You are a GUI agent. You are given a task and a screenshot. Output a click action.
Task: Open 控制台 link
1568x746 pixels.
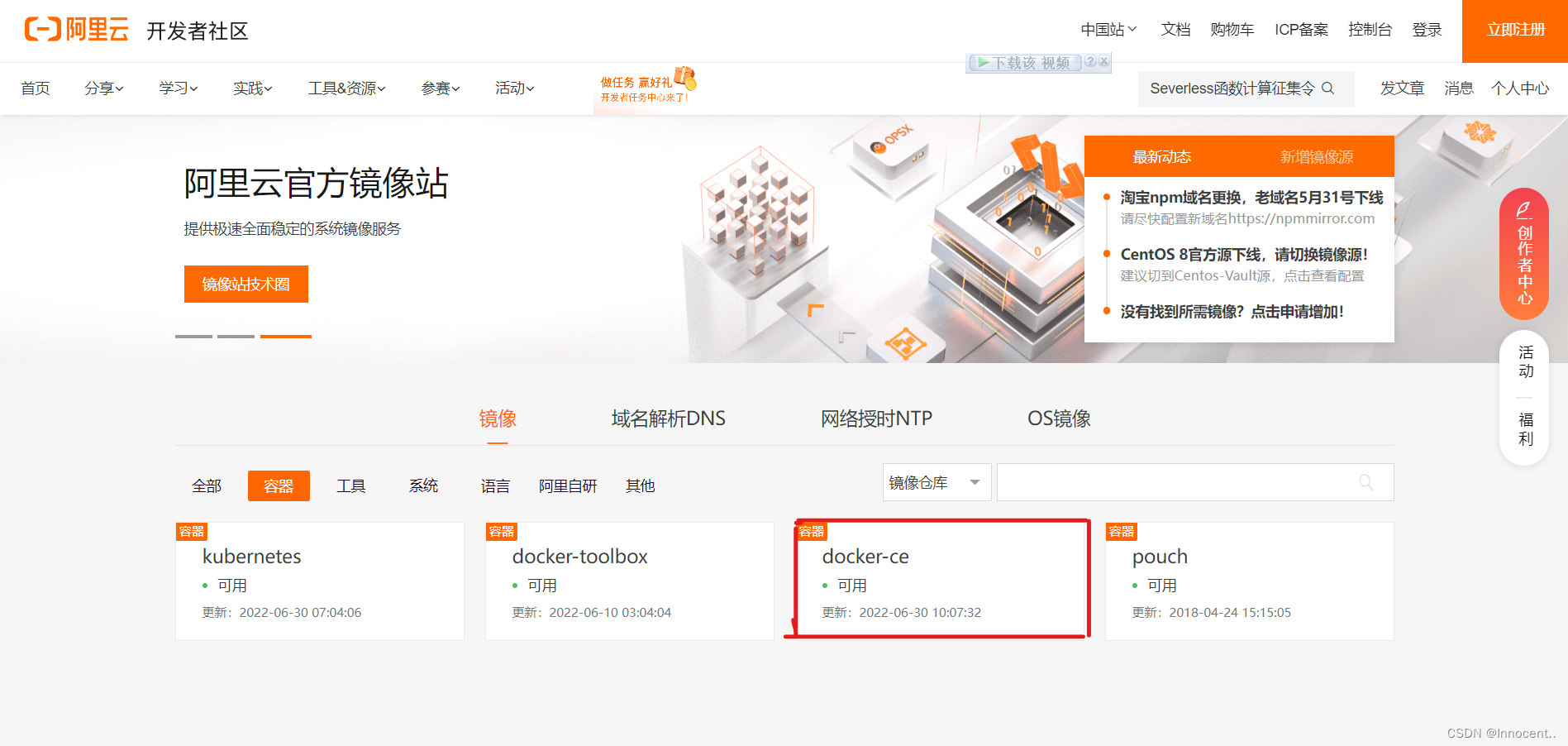(1370, 30)
